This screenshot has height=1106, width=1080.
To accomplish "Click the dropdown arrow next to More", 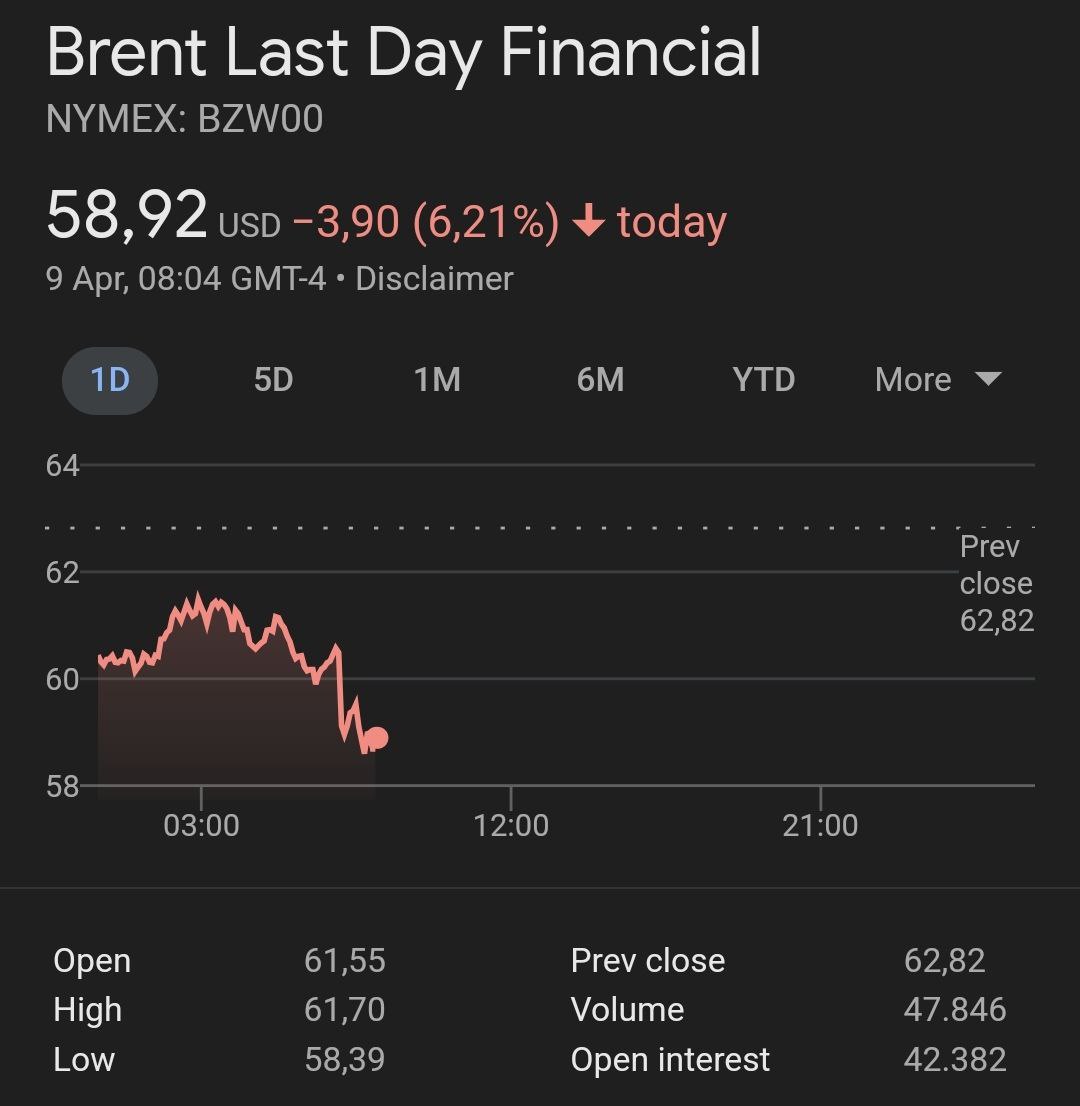I will (988, 379).
